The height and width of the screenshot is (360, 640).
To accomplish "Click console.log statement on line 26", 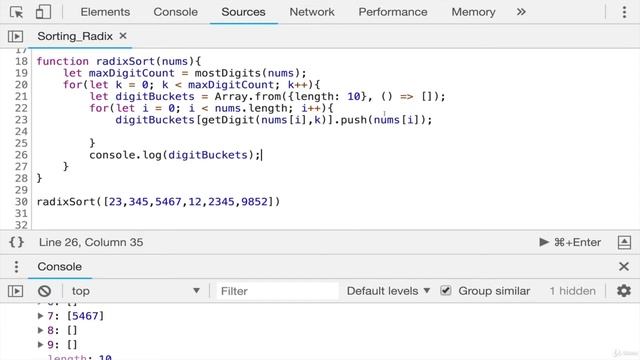I will point(175,155).
